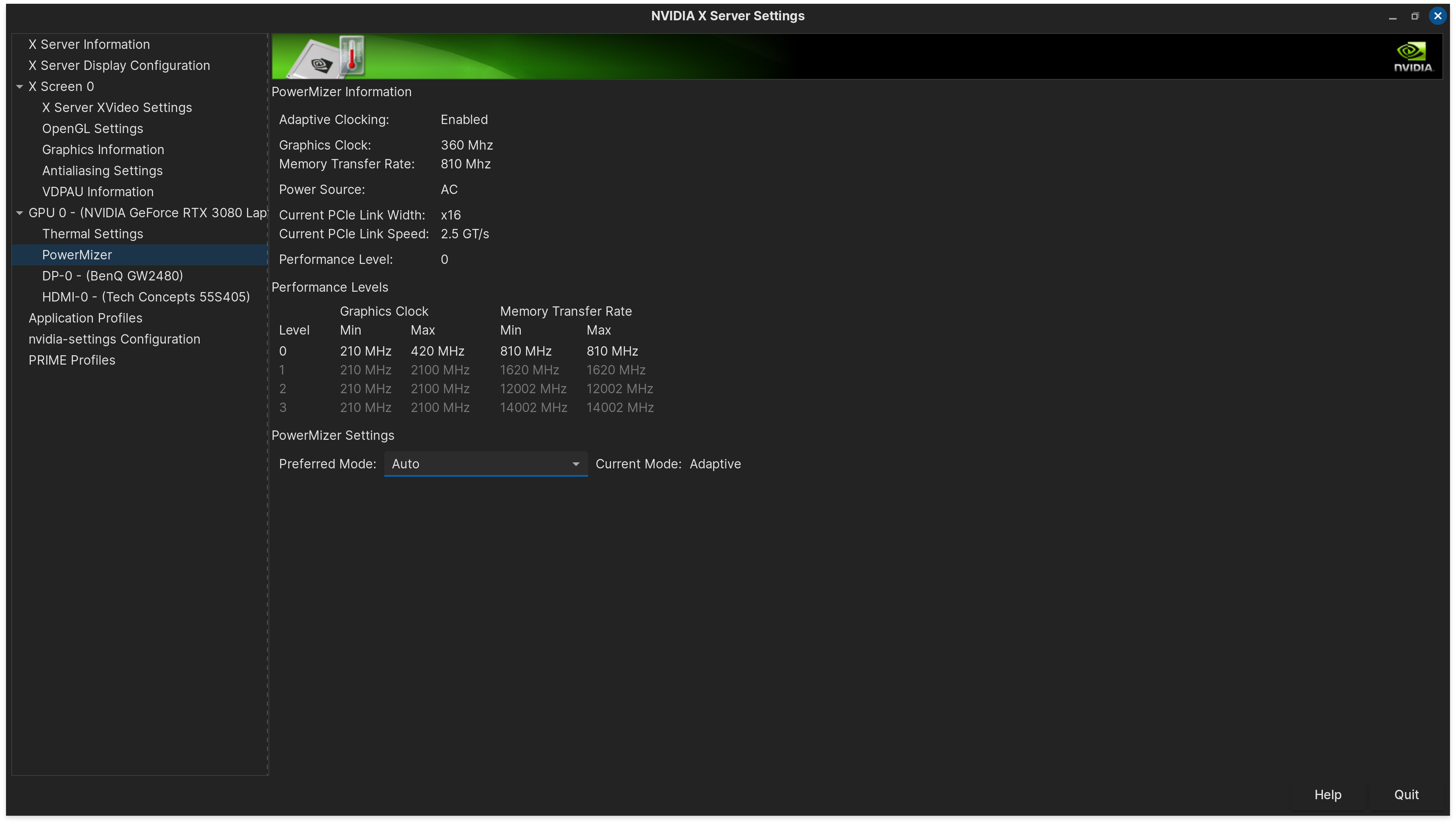Open Antialiasing Settings

tap(102, 170)
